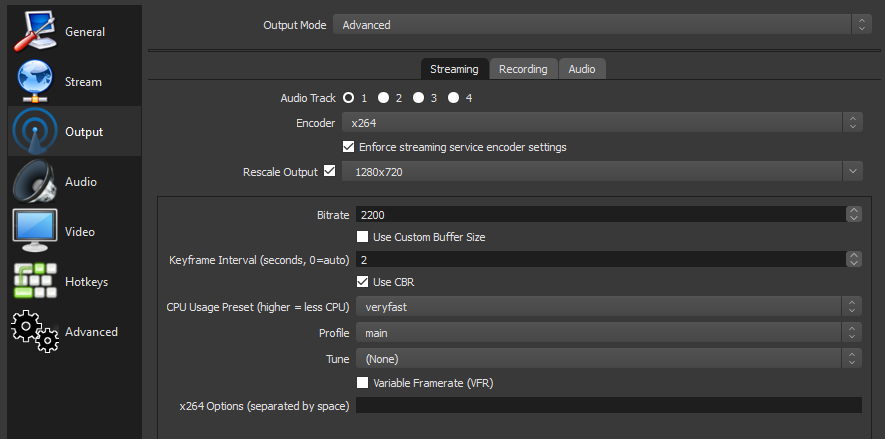
Task: Open Advanced settings gears icon
Action: [x=34, y=332]
